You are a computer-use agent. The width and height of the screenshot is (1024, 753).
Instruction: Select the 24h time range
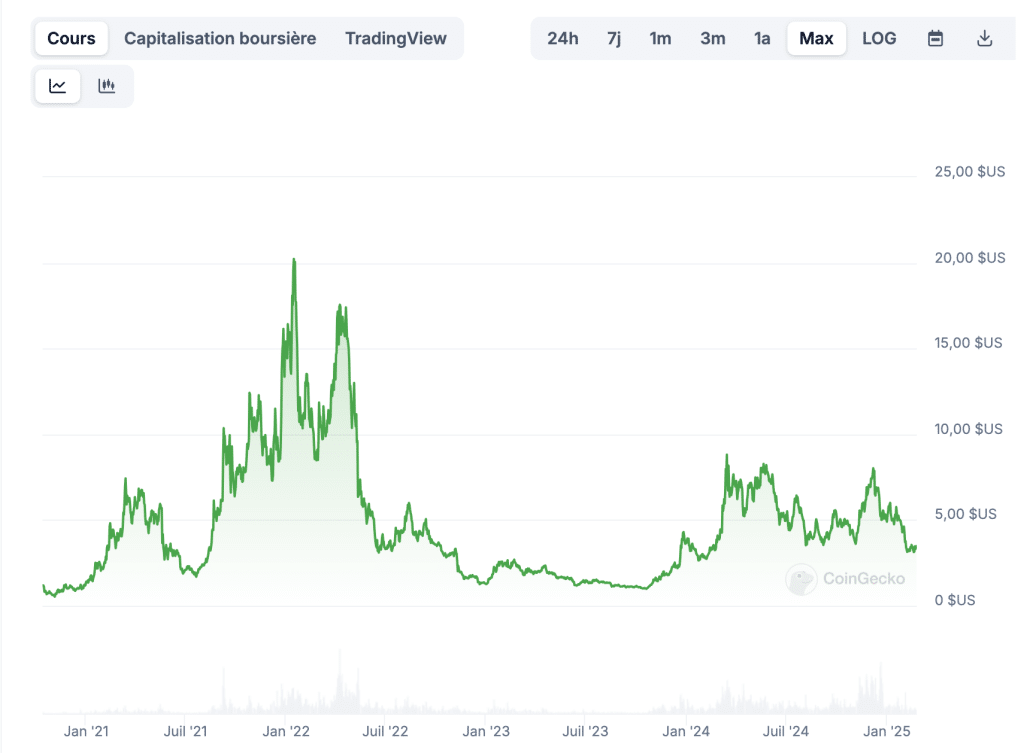[x=563, y=39]
